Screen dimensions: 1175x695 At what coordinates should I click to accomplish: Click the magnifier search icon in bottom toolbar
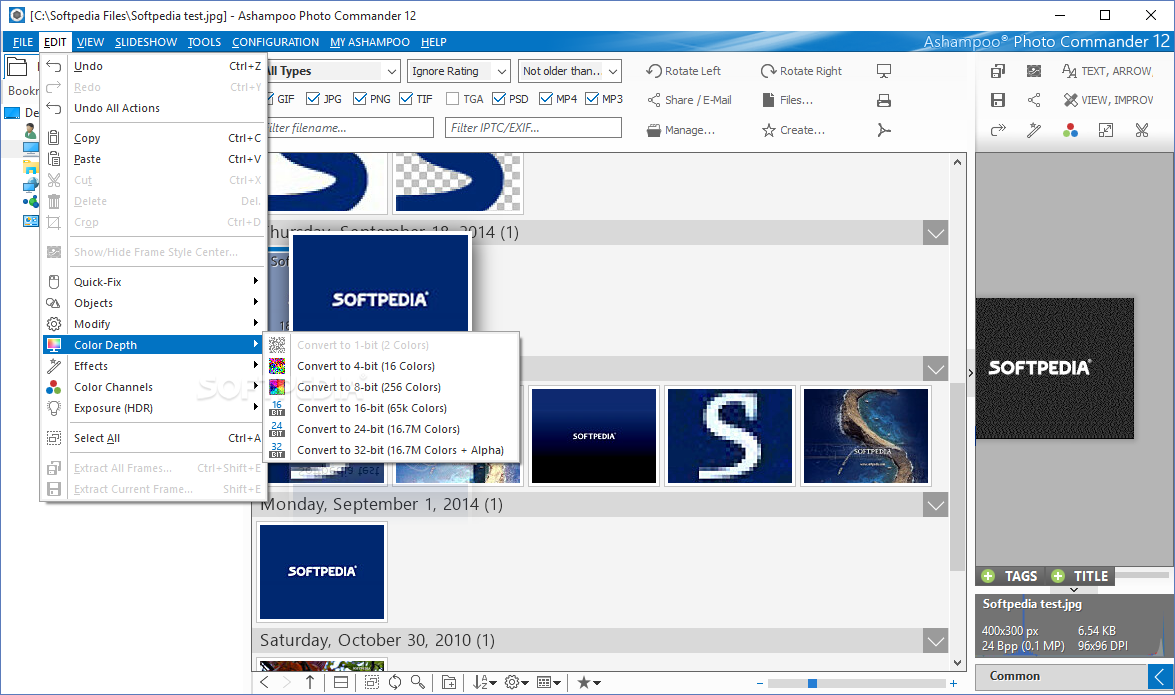tap(418, 682)
